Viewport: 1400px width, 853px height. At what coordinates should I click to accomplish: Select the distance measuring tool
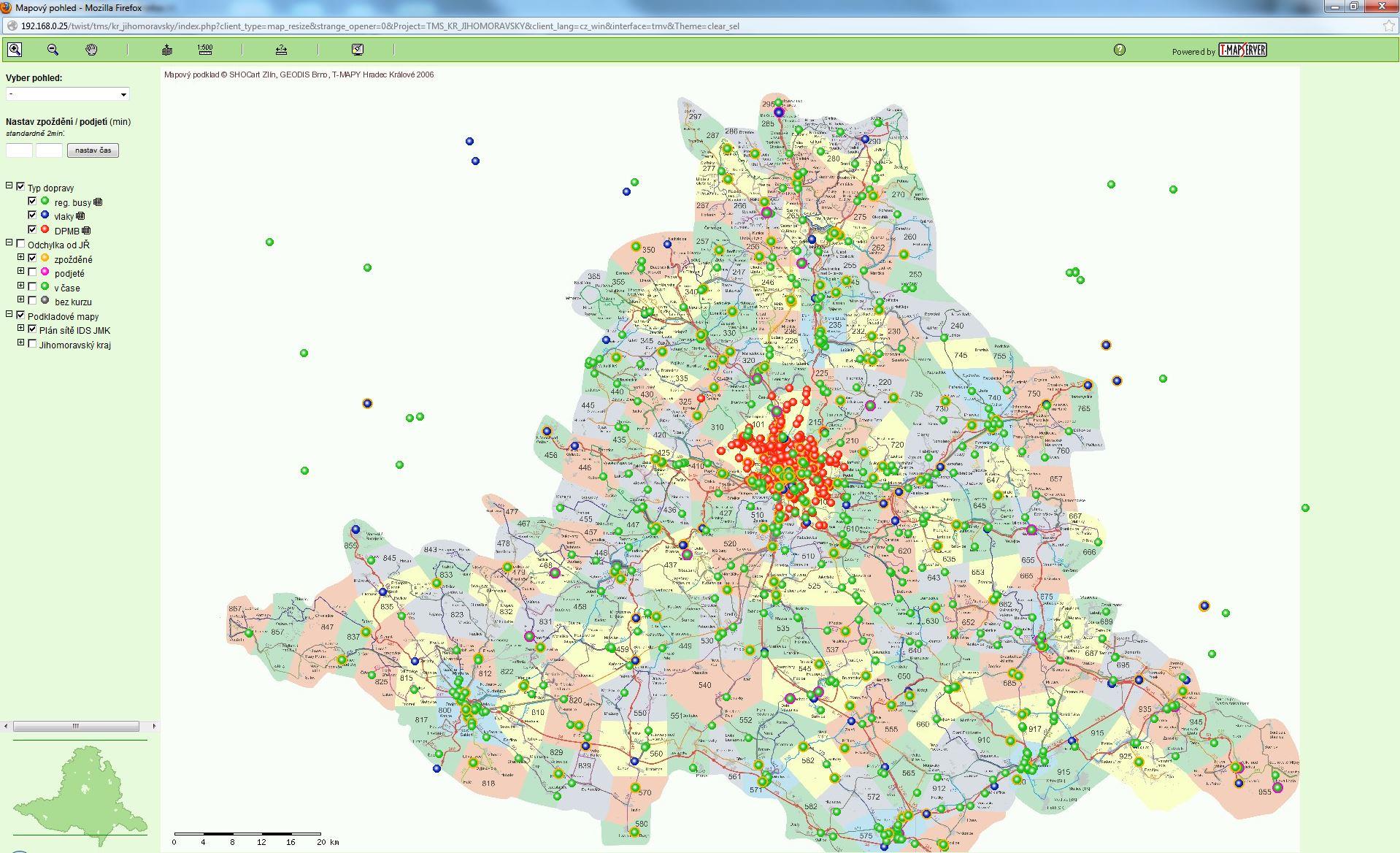click(x=281, y=50)
